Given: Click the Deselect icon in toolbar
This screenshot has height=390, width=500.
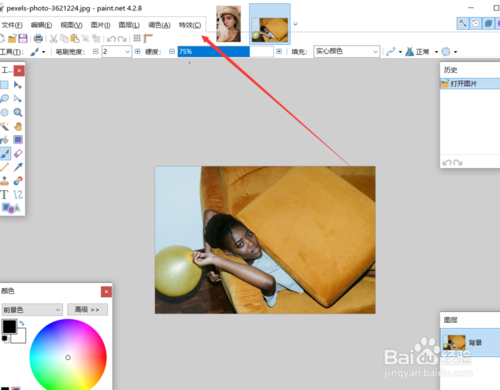Looking at the screenshot, I should coord(96,39).
